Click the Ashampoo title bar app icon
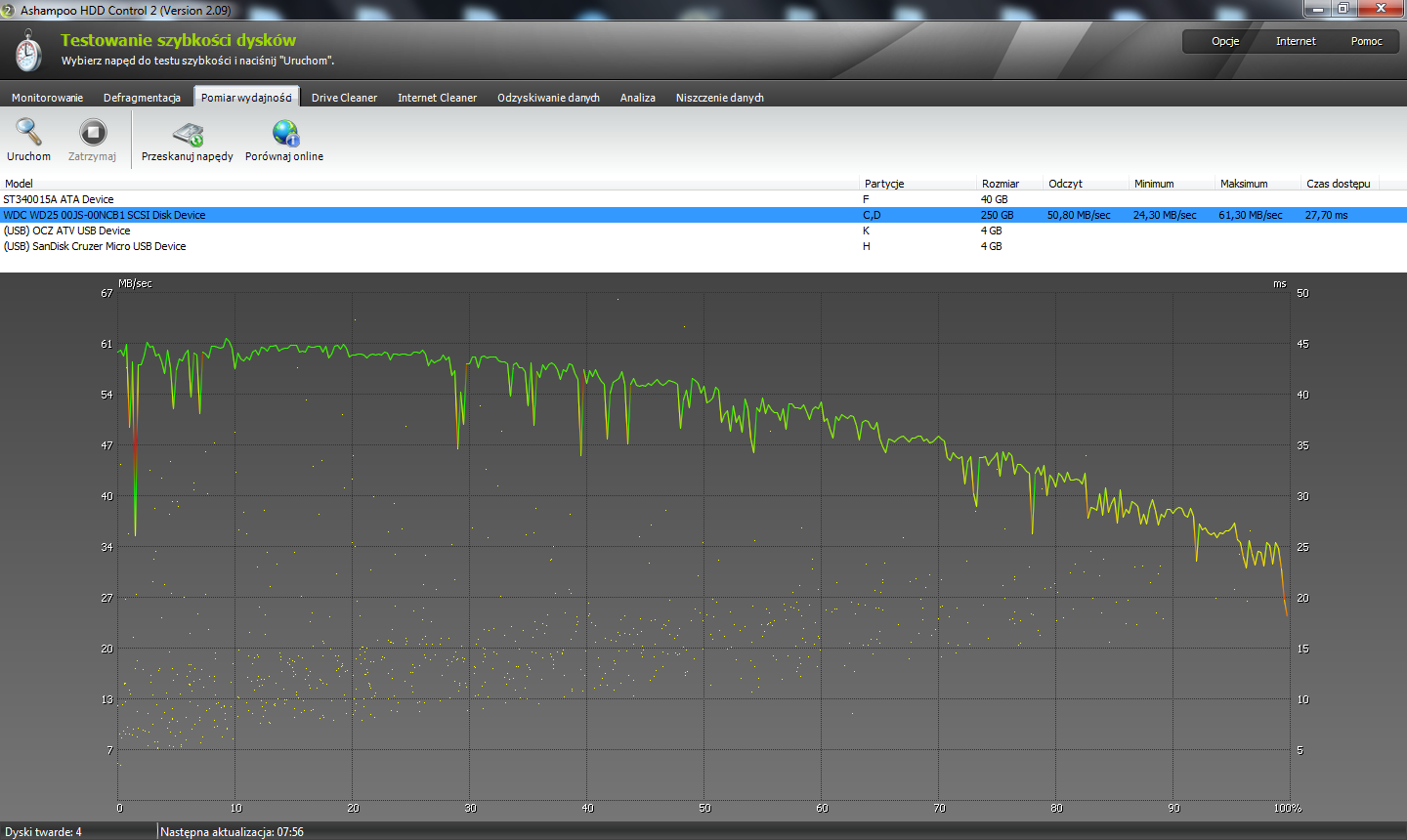Image resolution: width=1407 pixels, height=840 pixels. click(x=8, y=10)
